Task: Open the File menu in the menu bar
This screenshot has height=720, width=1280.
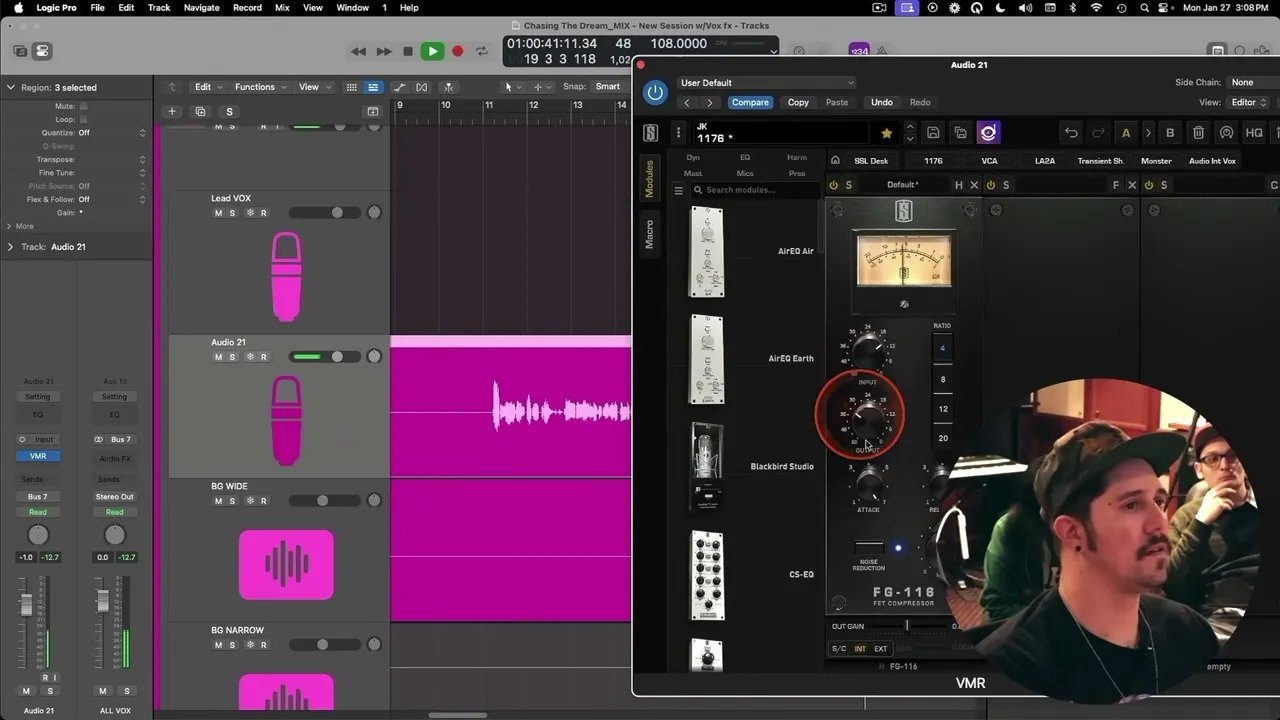Action: (97, 8)
